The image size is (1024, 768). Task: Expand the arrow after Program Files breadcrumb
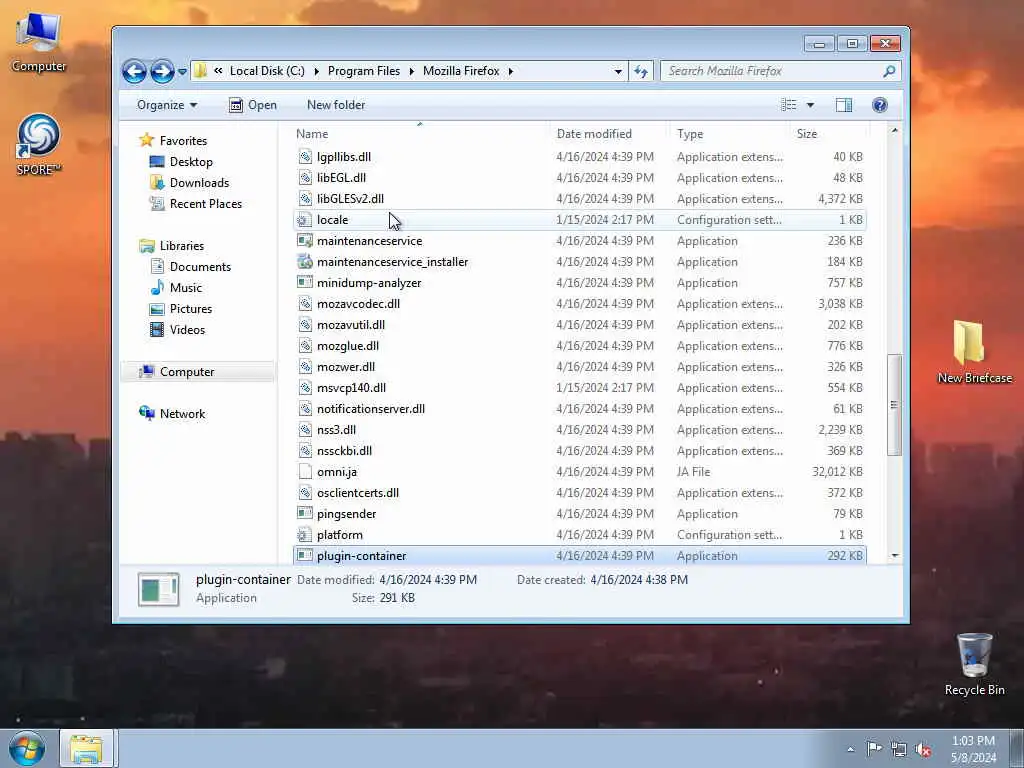(x=411, y=71)
